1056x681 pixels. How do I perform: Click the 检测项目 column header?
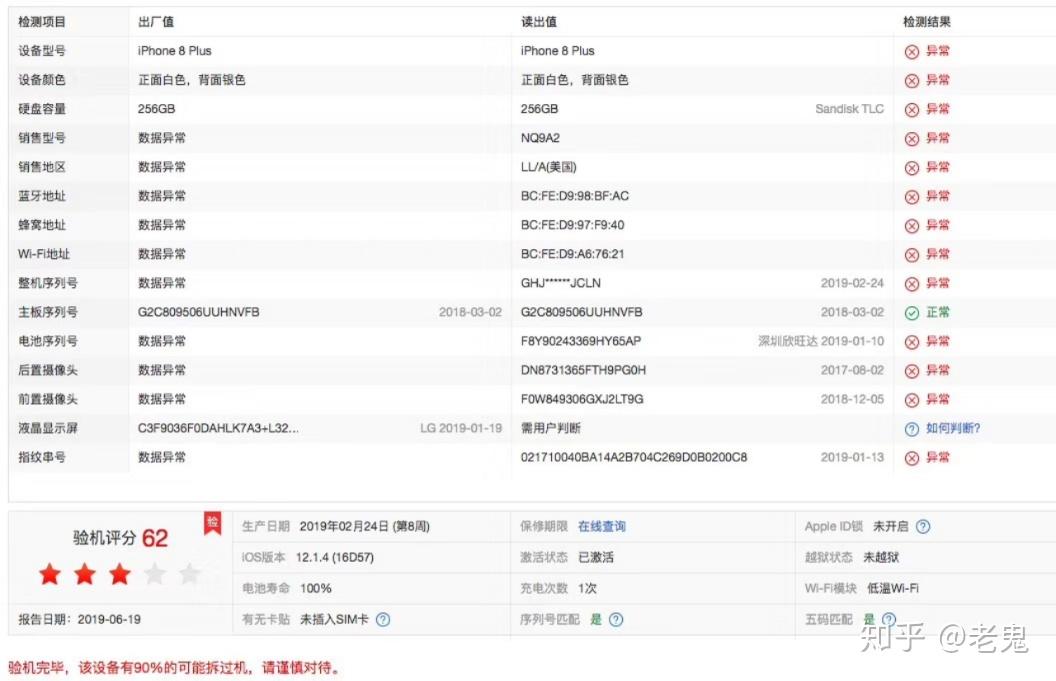[42, 22]
